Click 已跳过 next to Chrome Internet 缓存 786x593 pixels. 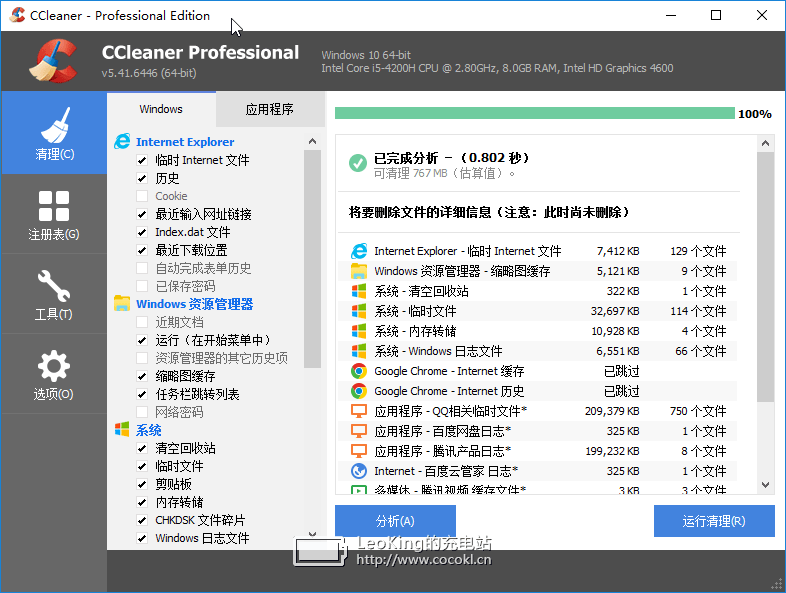pyautogui.click(x=622, y=371)
